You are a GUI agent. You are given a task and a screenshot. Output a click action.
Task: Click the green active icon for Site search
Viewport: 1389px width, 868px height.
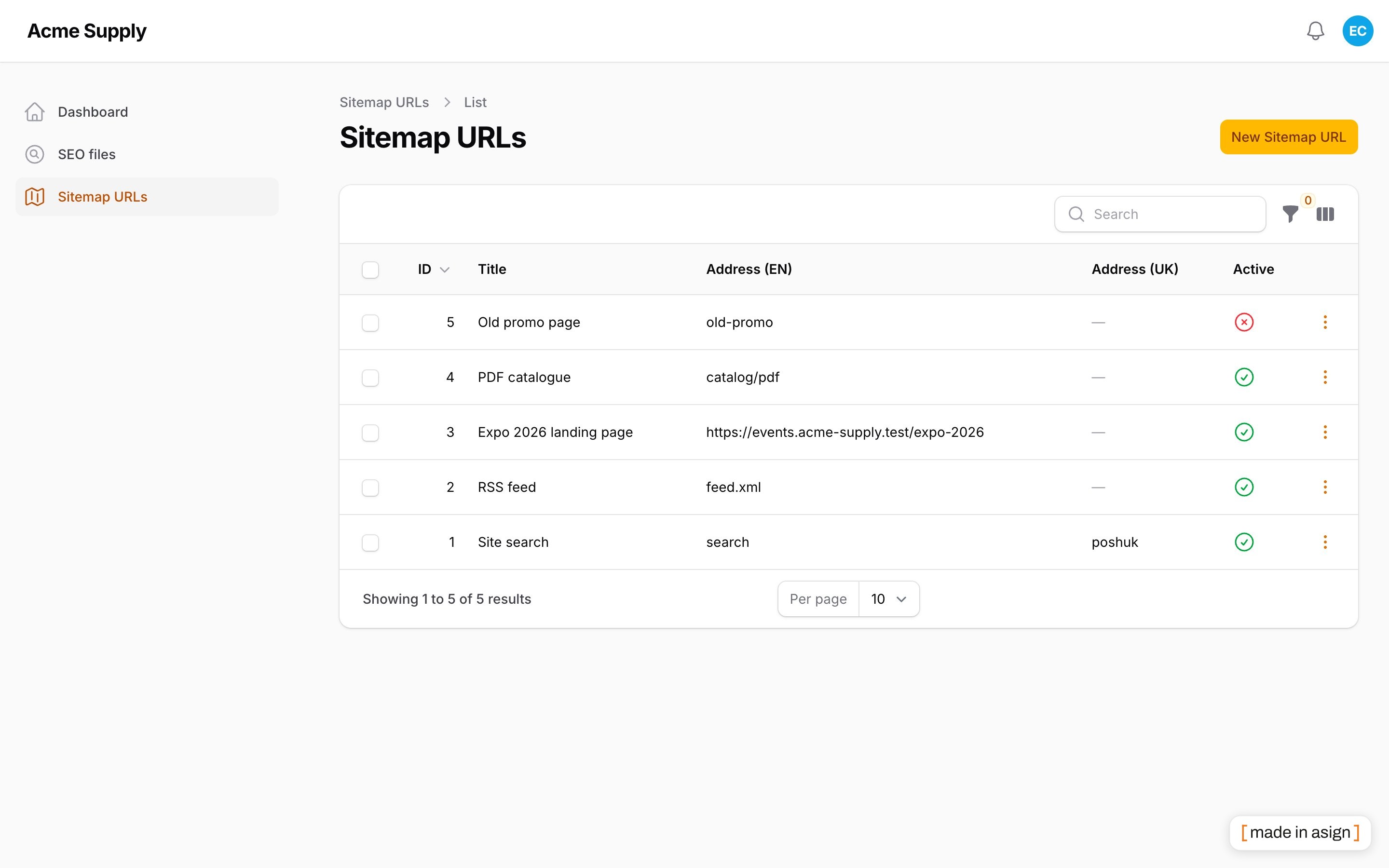coord(1244,542)
